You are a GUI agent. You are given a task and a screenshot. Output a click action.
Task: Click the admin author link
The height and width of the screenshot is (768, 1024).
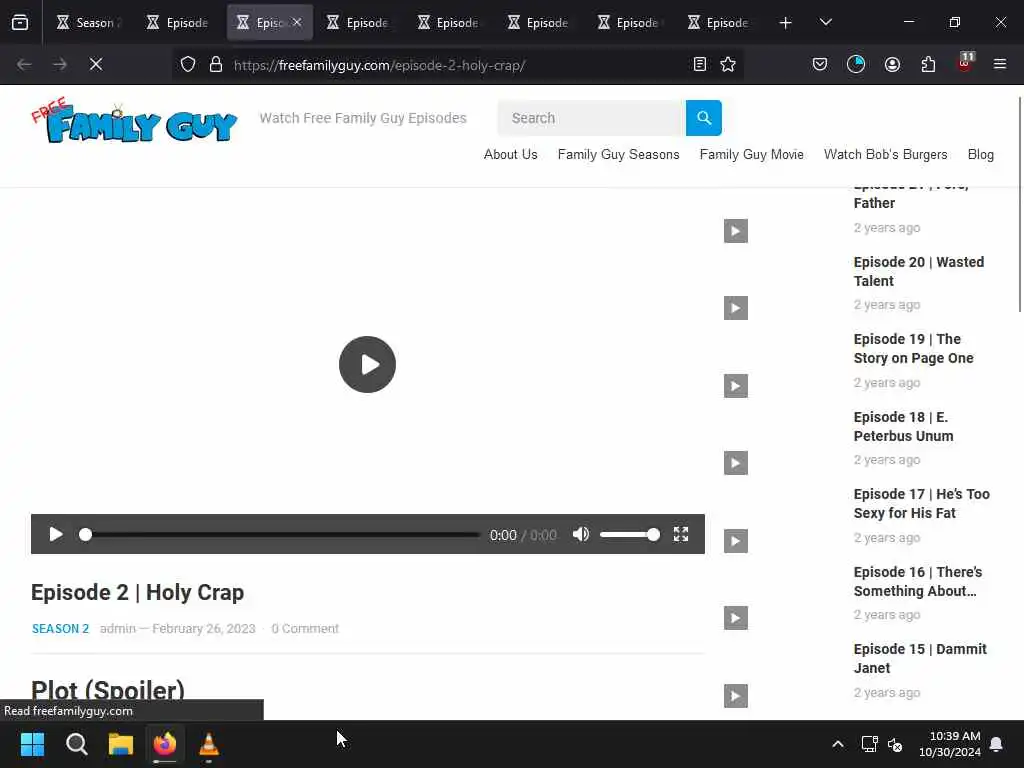pyautogui.click(x=118, y=629)
